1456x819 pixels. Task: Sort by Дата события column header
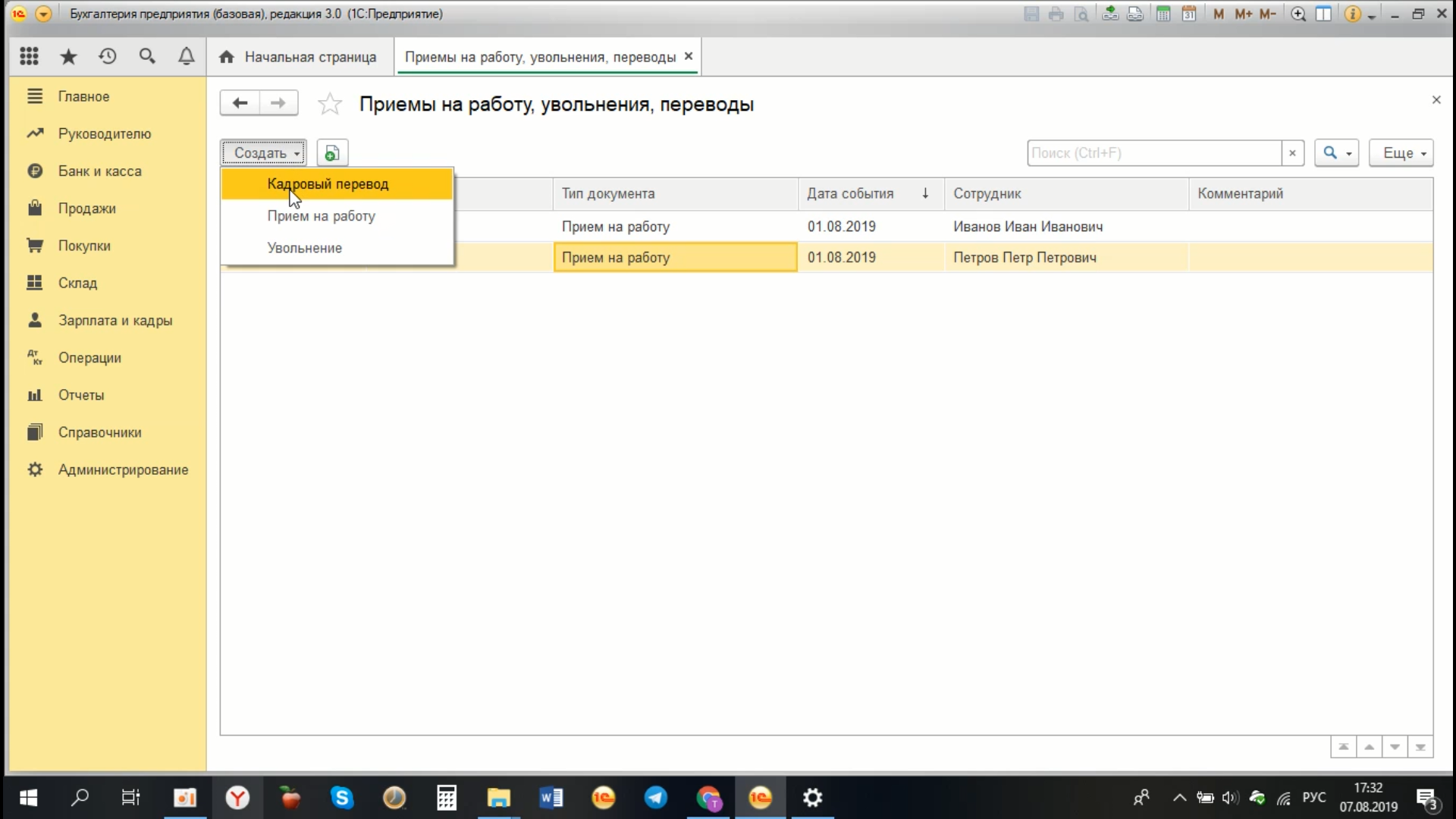(x=850, y=193)
